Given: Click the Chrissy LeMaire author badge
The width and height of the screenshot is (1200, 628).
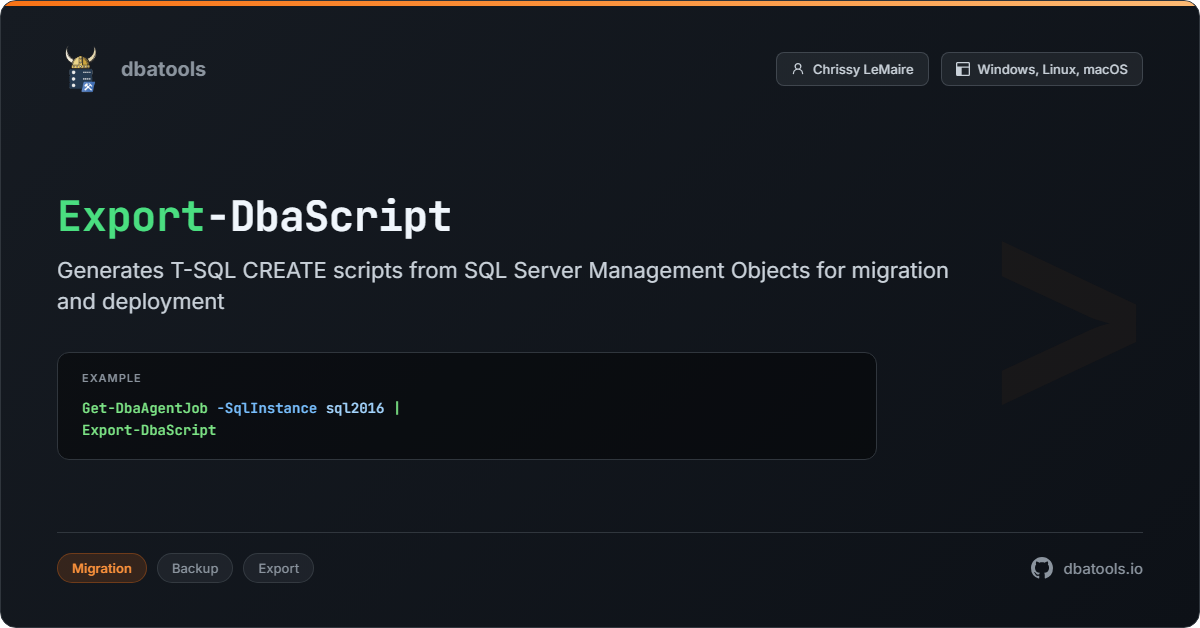Looking at the screenshot, I should (852, 69).
